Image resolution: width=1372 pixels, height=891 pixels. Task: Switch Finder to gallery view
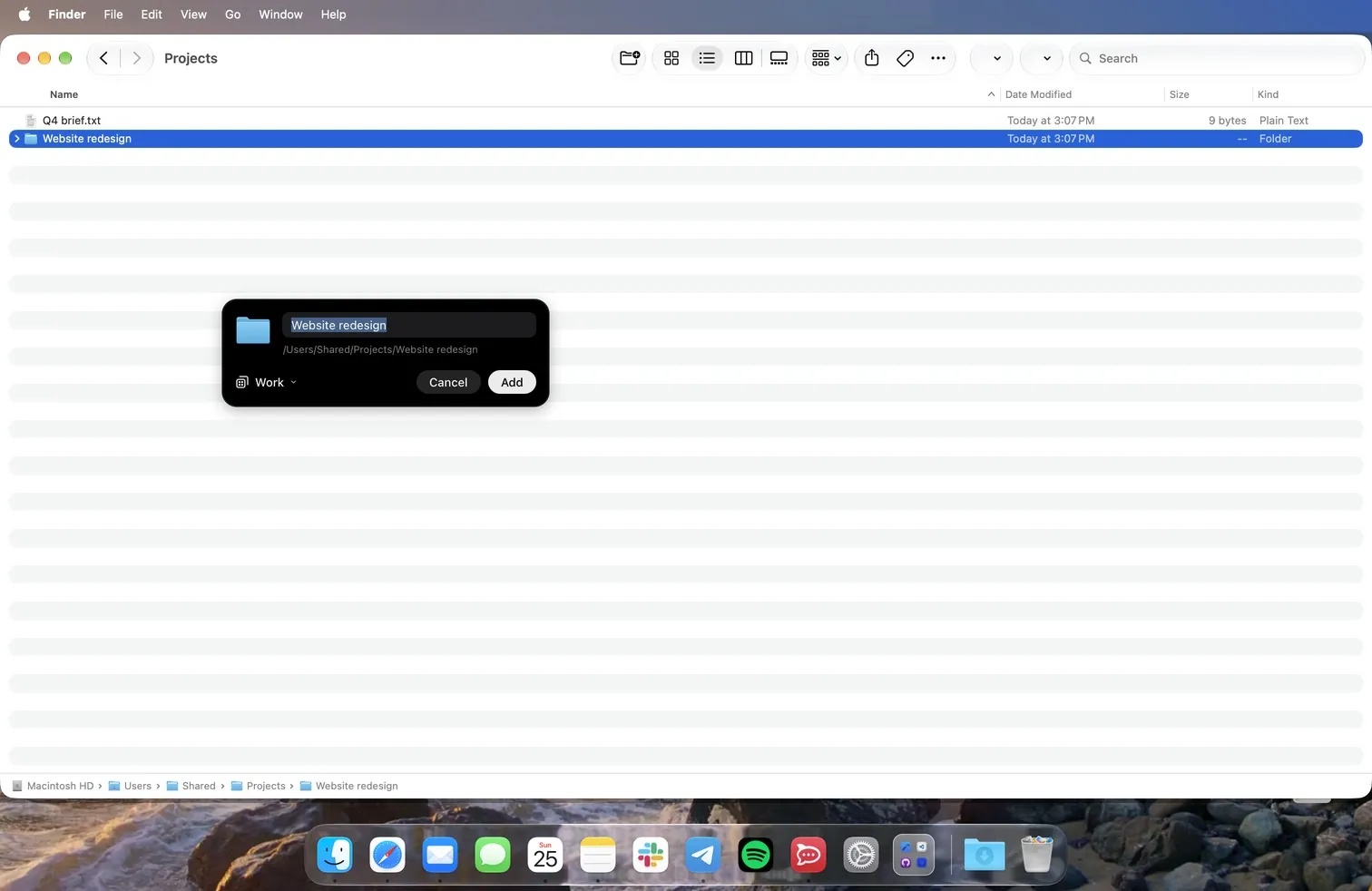click(779, 58)
